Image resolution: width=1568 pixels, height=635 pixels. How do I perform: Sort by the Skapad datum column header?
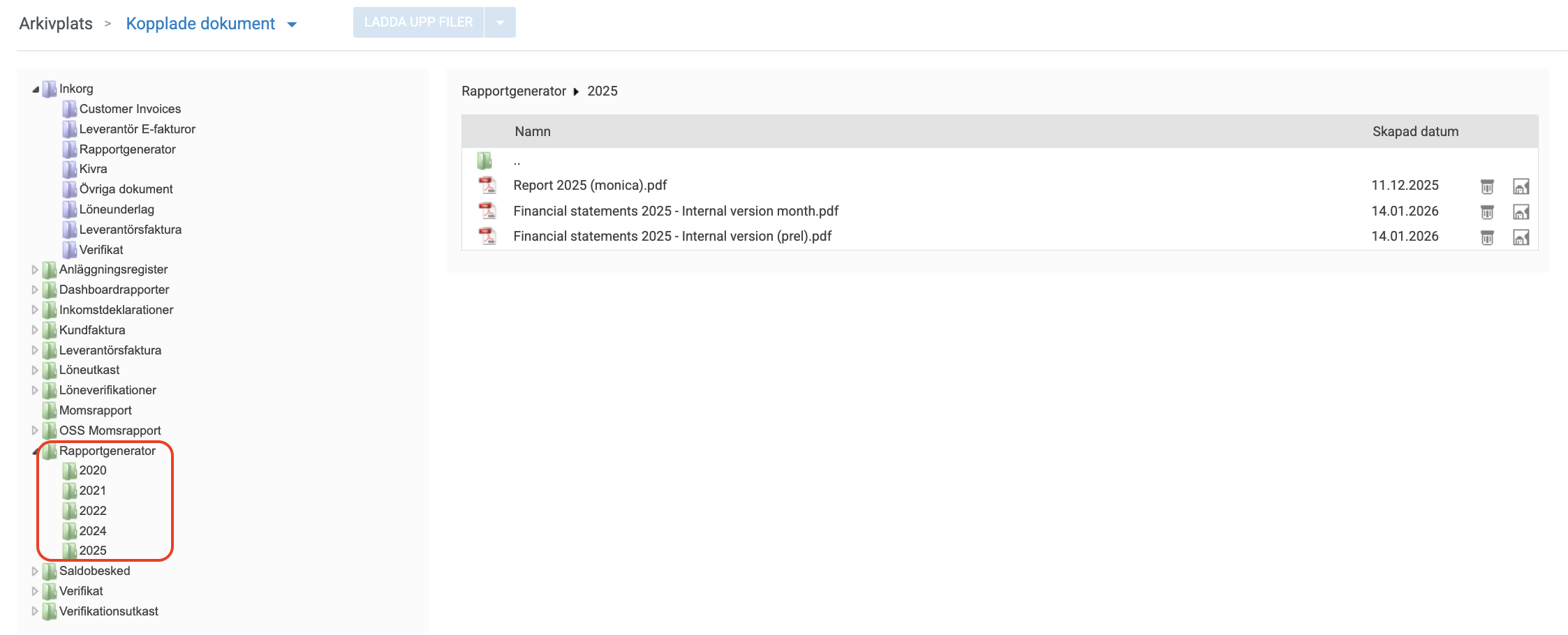1415,131
